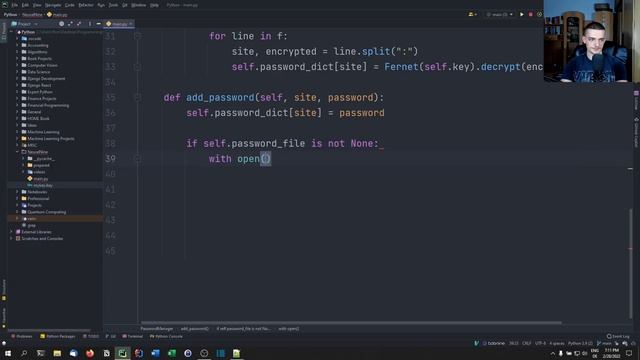Toggle fold marker on line 39
The width and height of the screenshot is (640, 360).
click(138, 159)
